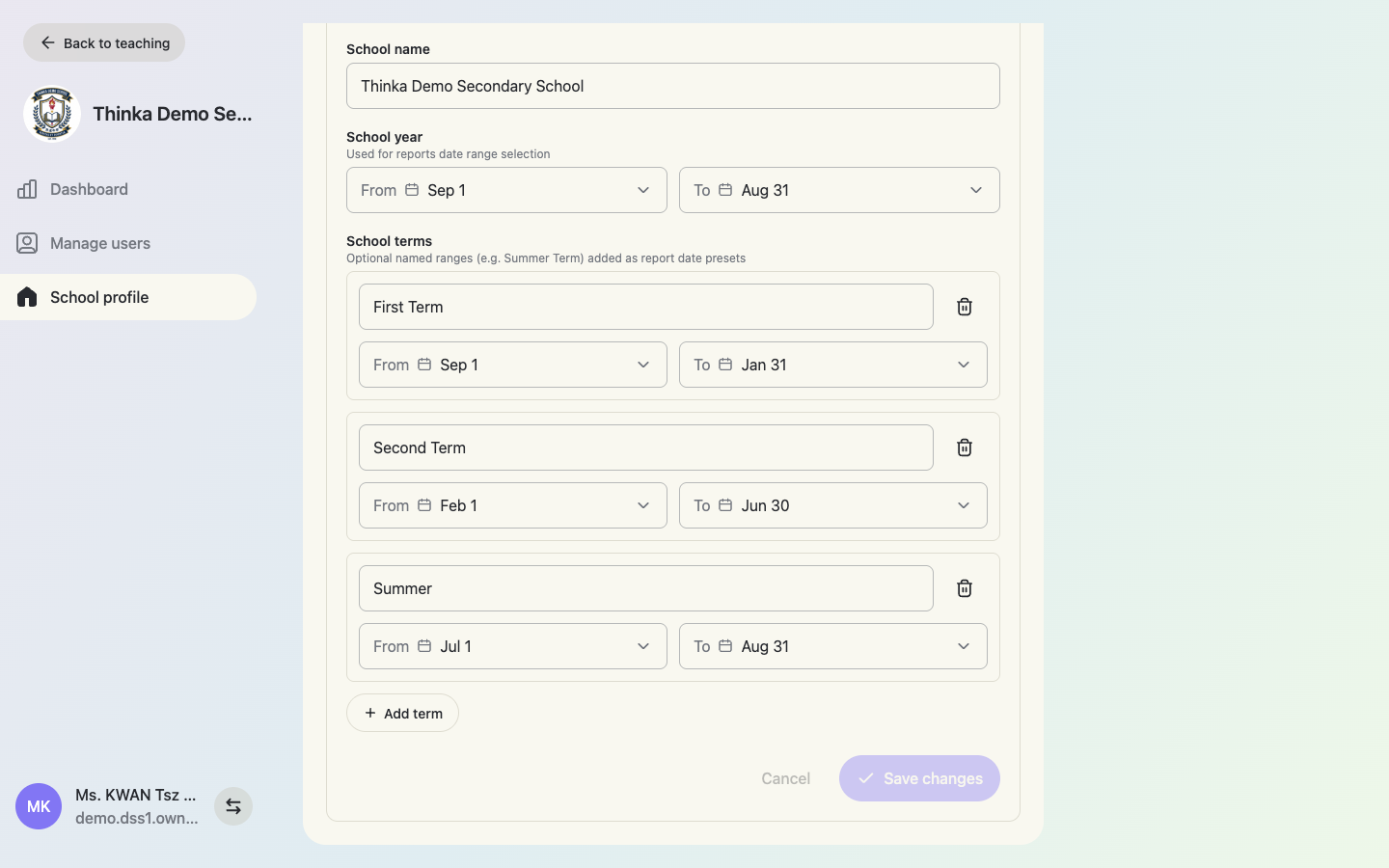This screenshot has height=868, width=1389.
Task: Open the School year To Aug 31 dropdown
Action: (x=839, y=190)
